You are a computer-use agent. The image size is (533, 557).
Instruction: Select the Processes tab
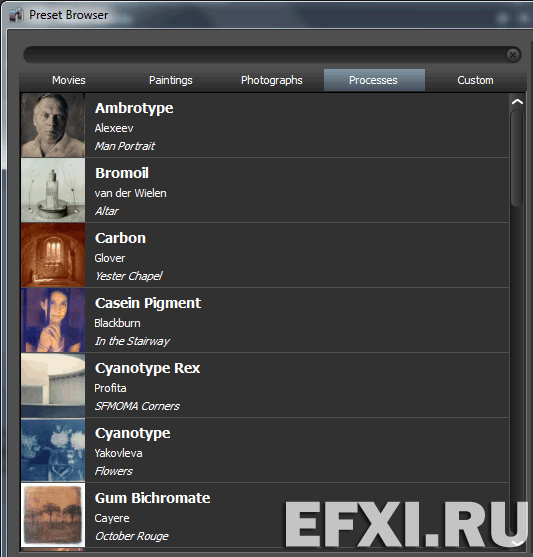coord(374,80)
